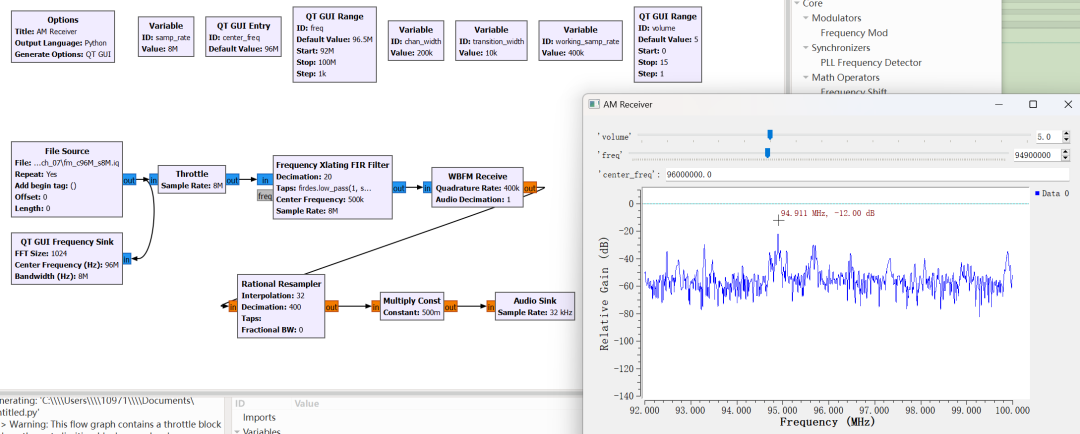Select the Options block
Image resolution: width=1080 pixels, height=434 pixels.
click(x=63, y=37)
